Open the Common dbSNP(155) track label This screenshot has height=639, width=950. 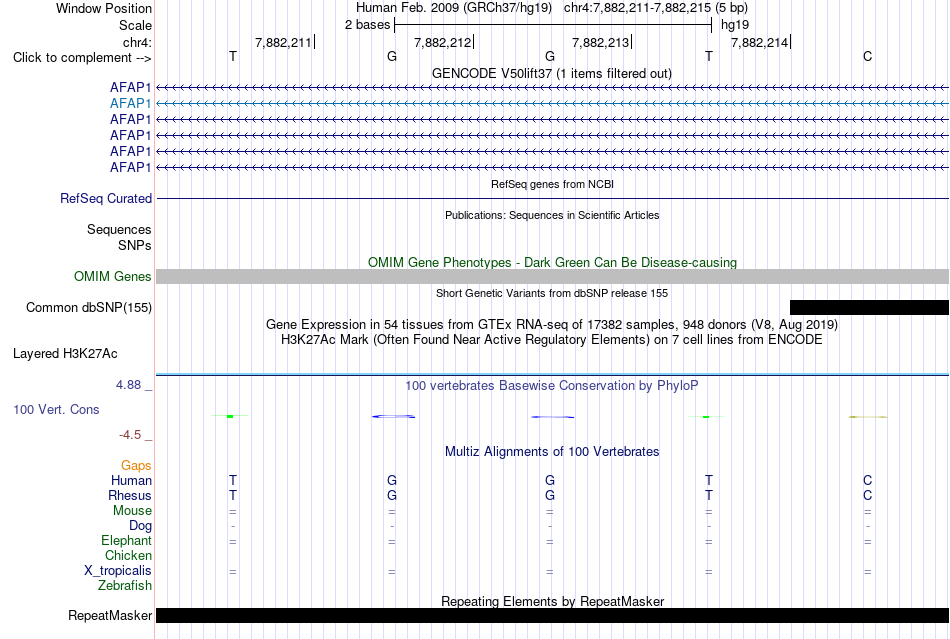click(89, 308)
